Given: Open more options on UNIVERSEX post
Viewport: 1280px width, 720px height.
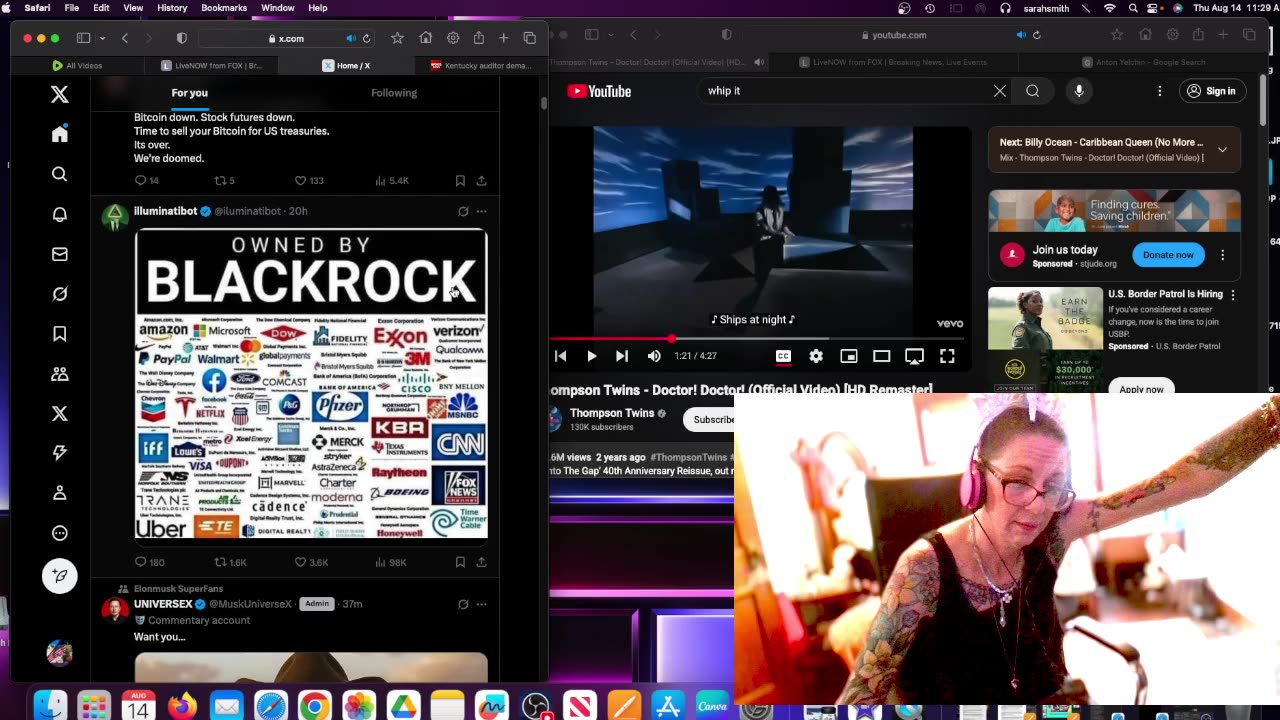Looking at the screenshot, I should [481, 604].
